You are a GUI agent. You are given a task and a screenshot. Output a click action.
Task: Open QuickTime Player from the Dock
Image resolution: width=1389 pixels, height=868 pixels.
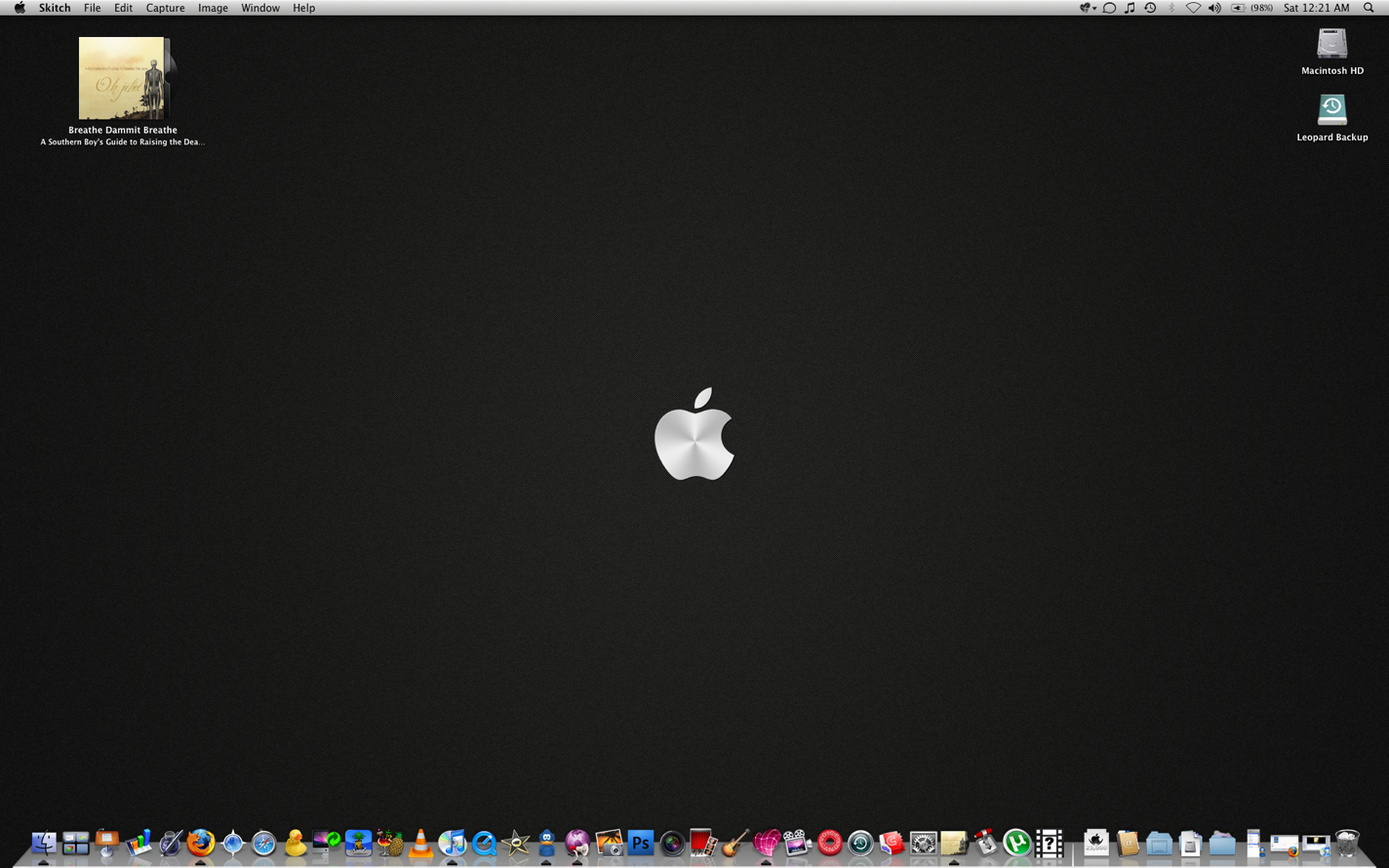pyautogui.click(x=484, y=843)
